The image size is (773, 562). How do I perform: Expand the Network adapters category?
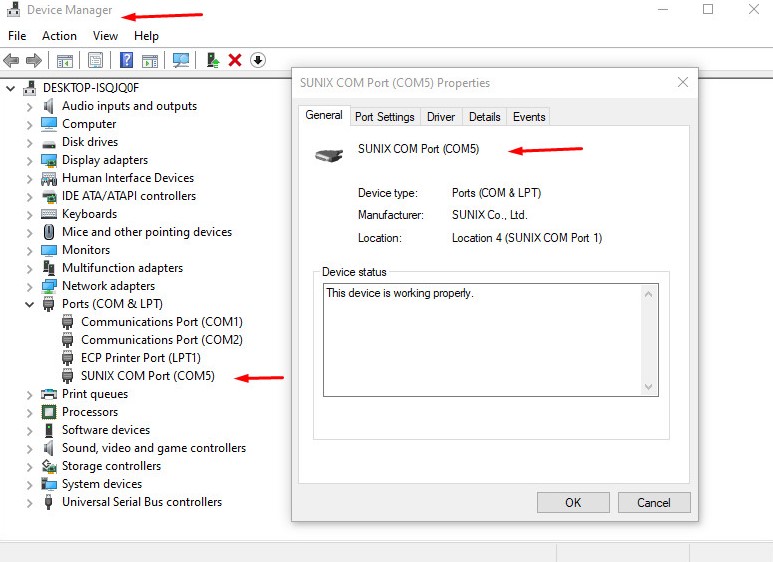[30, 286]
